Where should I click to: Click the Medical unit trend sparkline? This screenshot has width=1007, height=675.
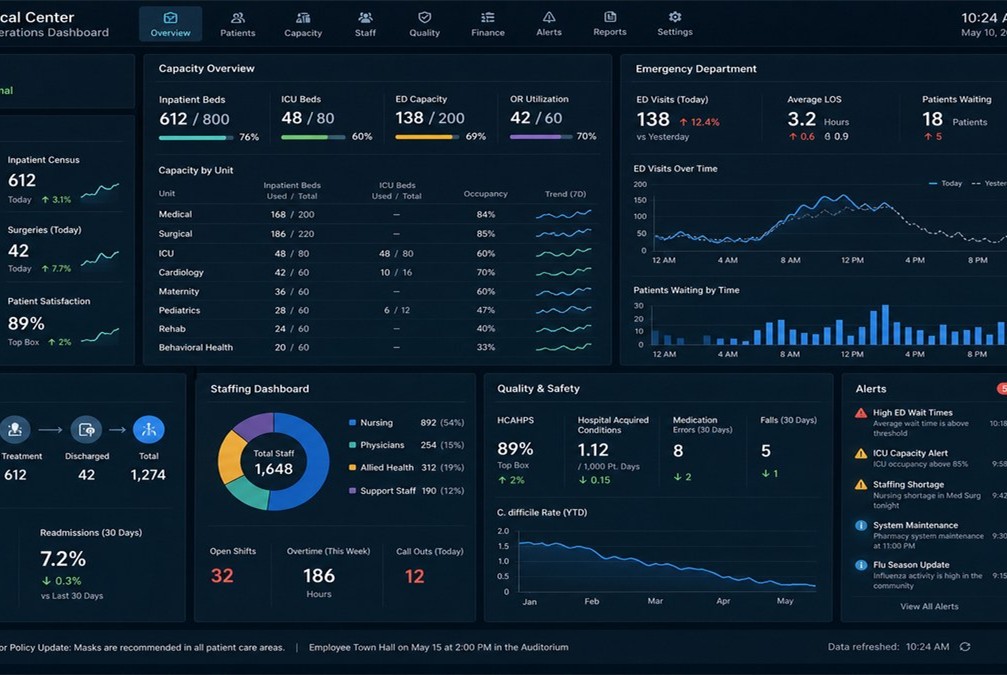click(564, 215)
